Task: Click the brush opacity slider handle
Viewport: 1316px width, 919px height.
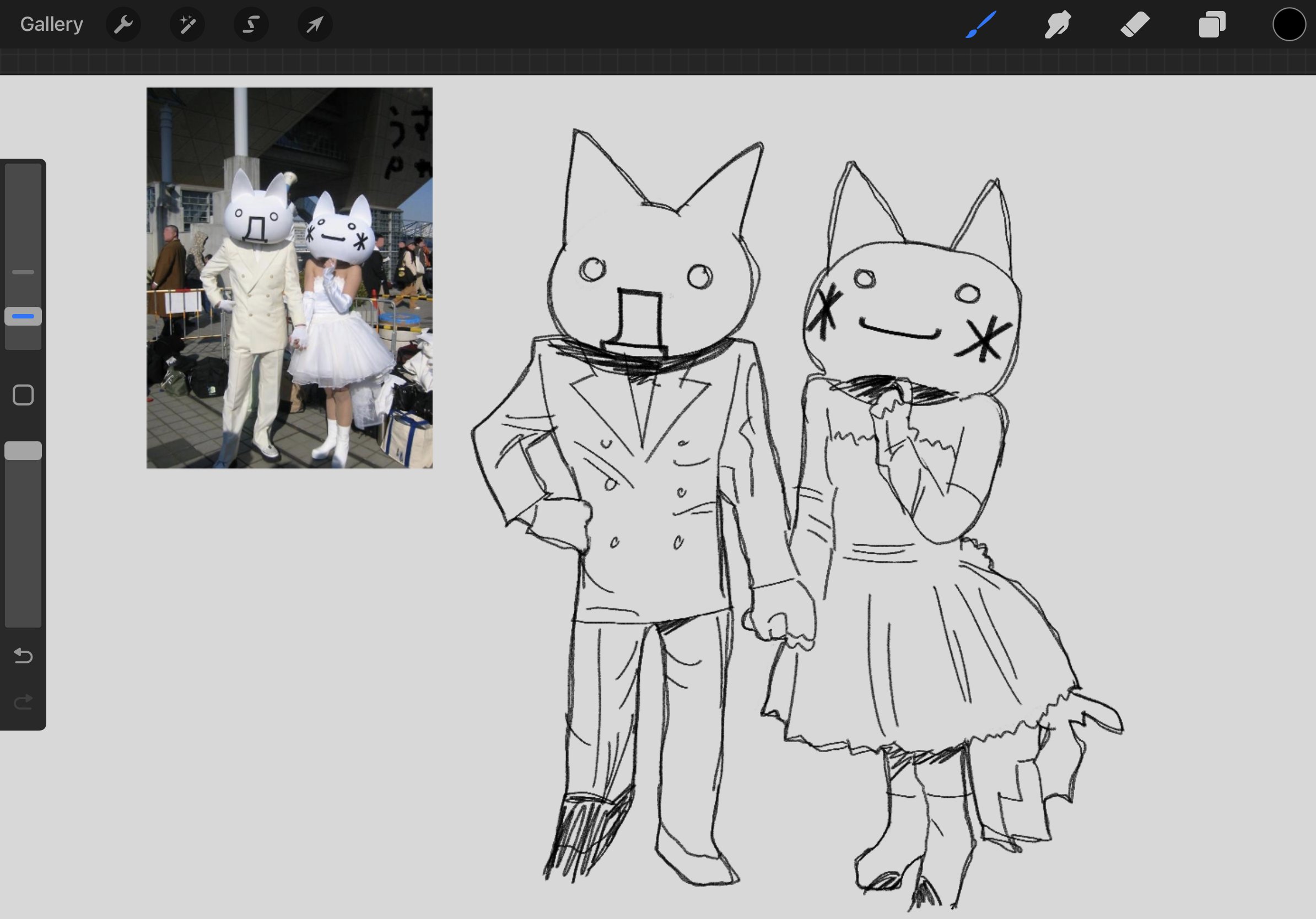Action: point(23,450)
